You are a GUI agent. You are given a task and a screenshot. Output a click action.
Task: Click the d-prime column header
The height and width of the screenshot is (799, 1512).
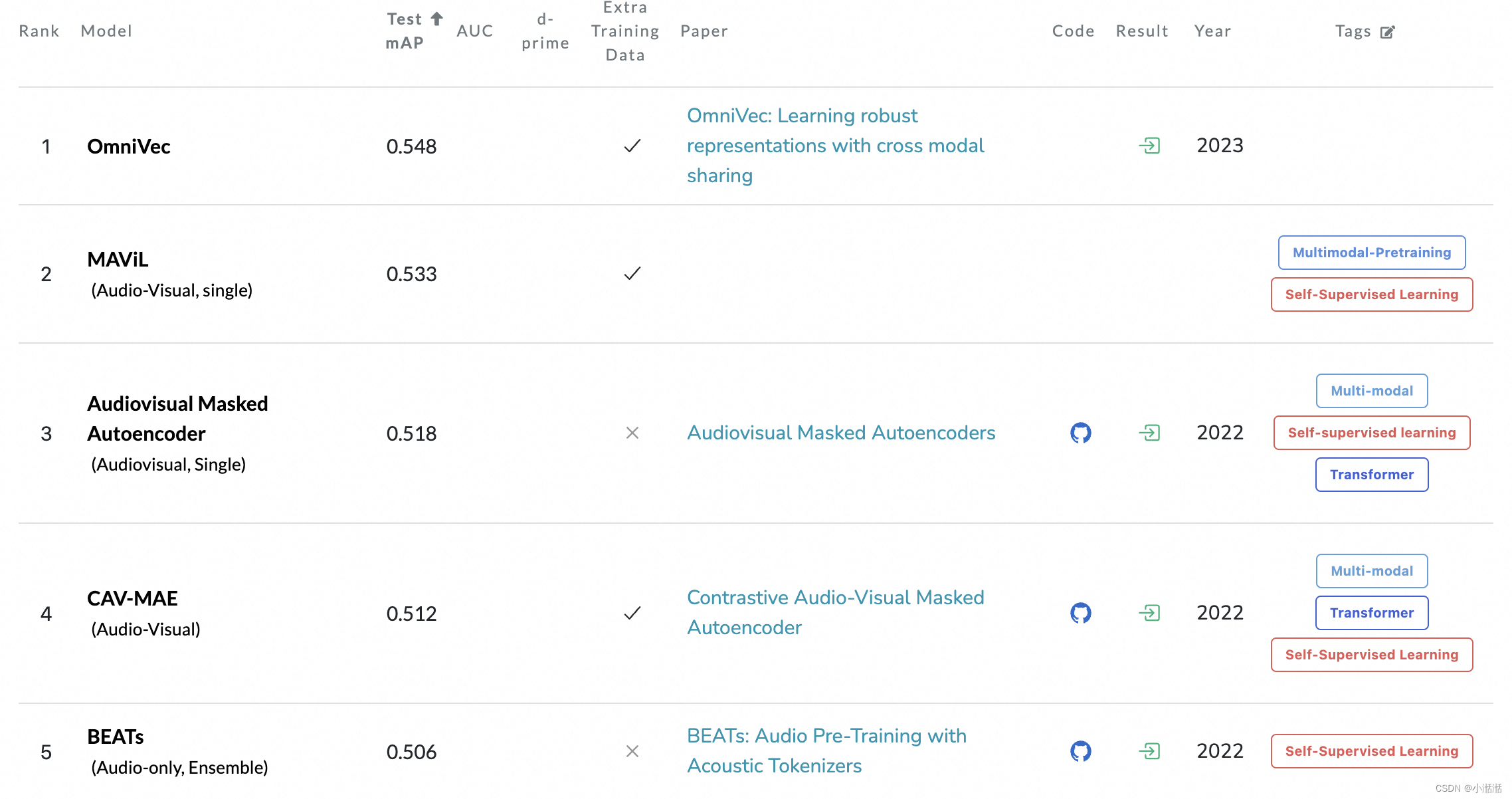pyautogui.click(x=545, y=31)
